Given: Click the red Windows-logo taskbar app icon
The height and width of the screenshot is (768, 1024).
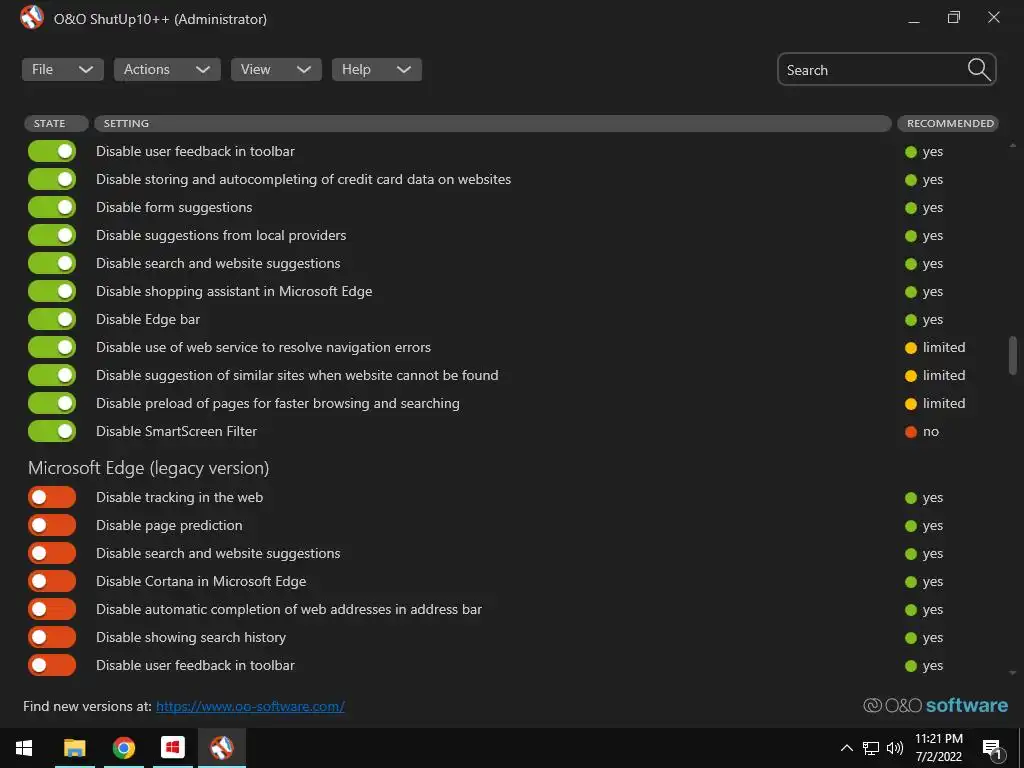Looking at the screenshot, I should click(172, 748).
